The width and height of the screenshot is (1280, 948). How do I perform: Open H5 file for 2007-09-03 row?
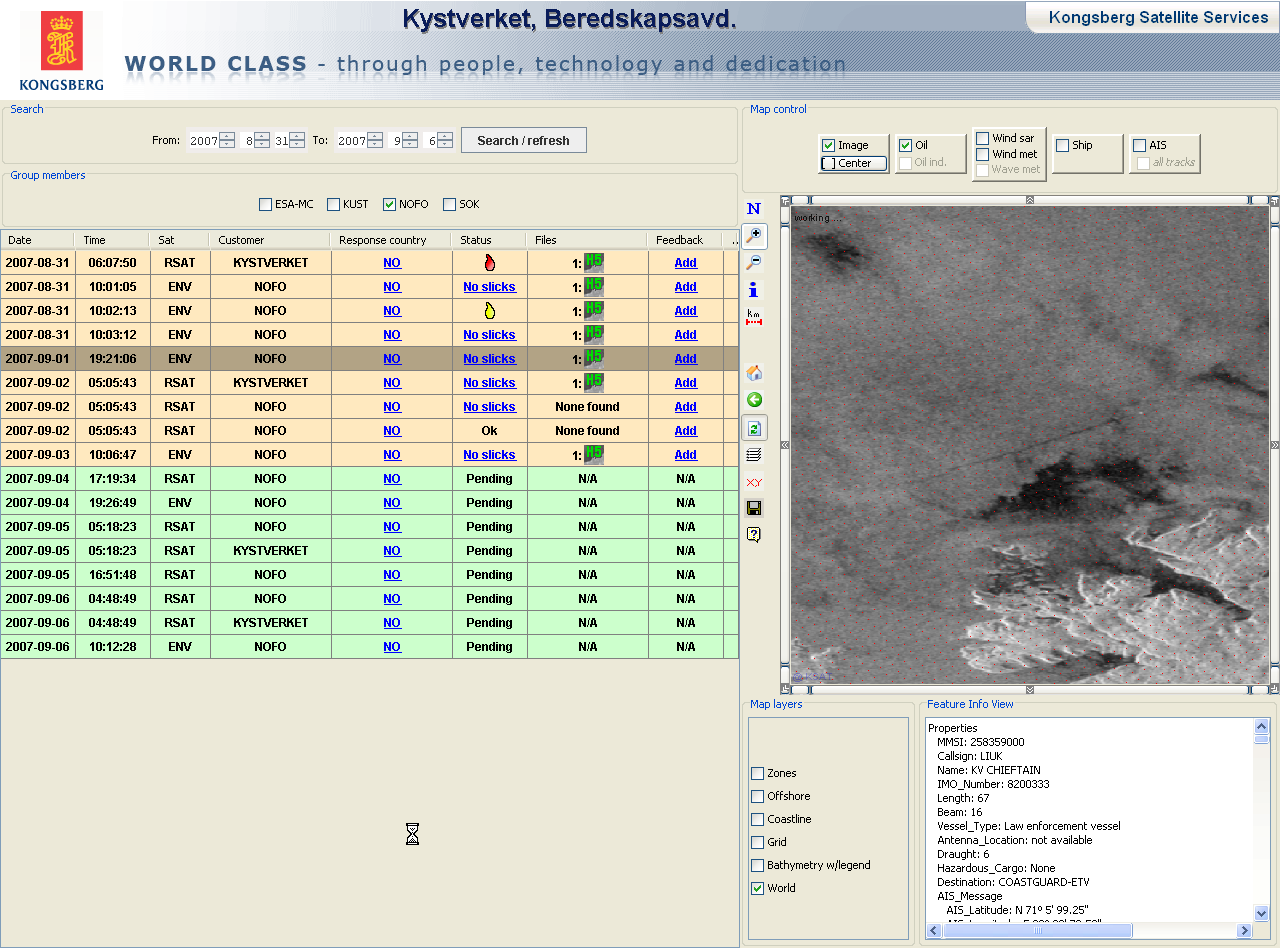tap(594, 454)
